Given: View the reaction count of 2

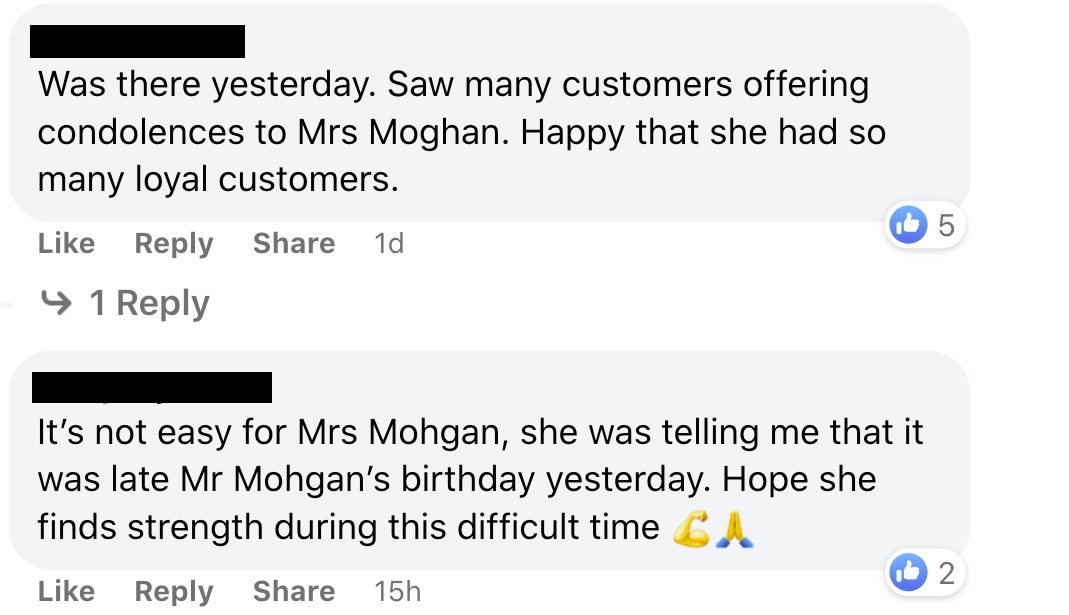Looking at the screenshot, I should (946, 573).
